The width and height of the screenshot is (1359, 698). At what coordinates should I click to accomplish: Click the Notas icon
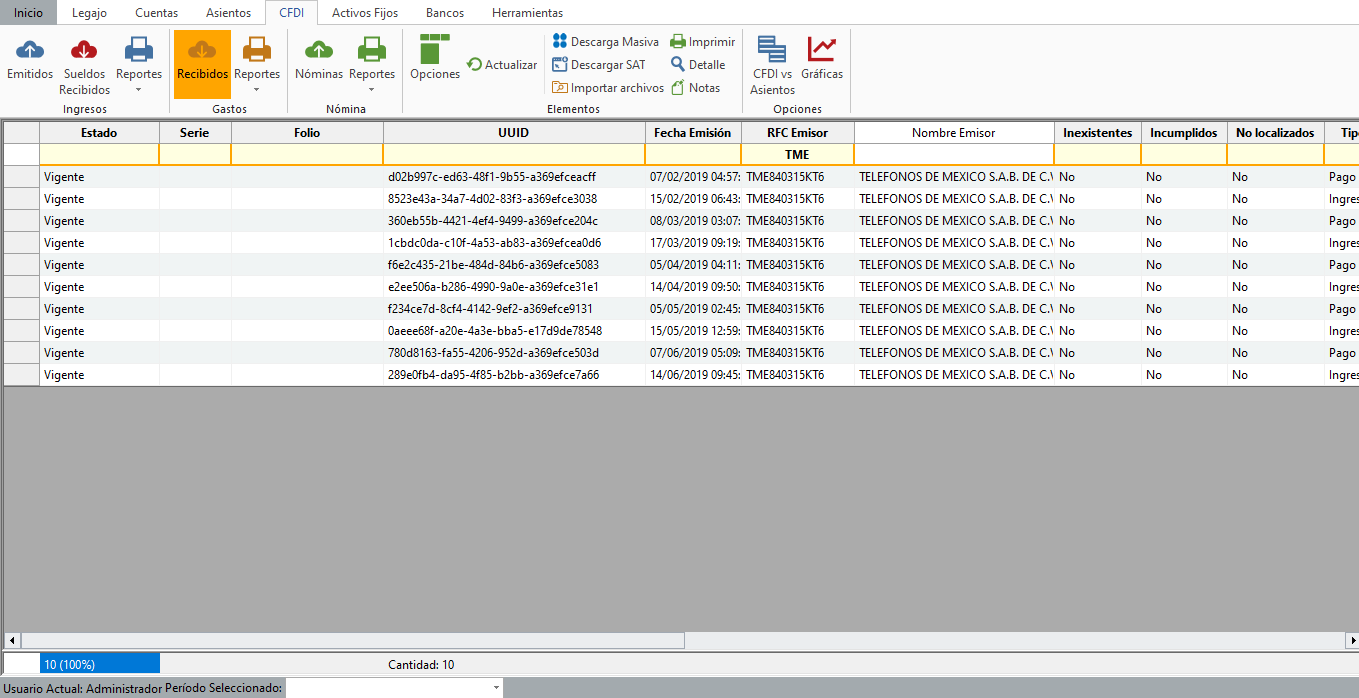point(696,88)
